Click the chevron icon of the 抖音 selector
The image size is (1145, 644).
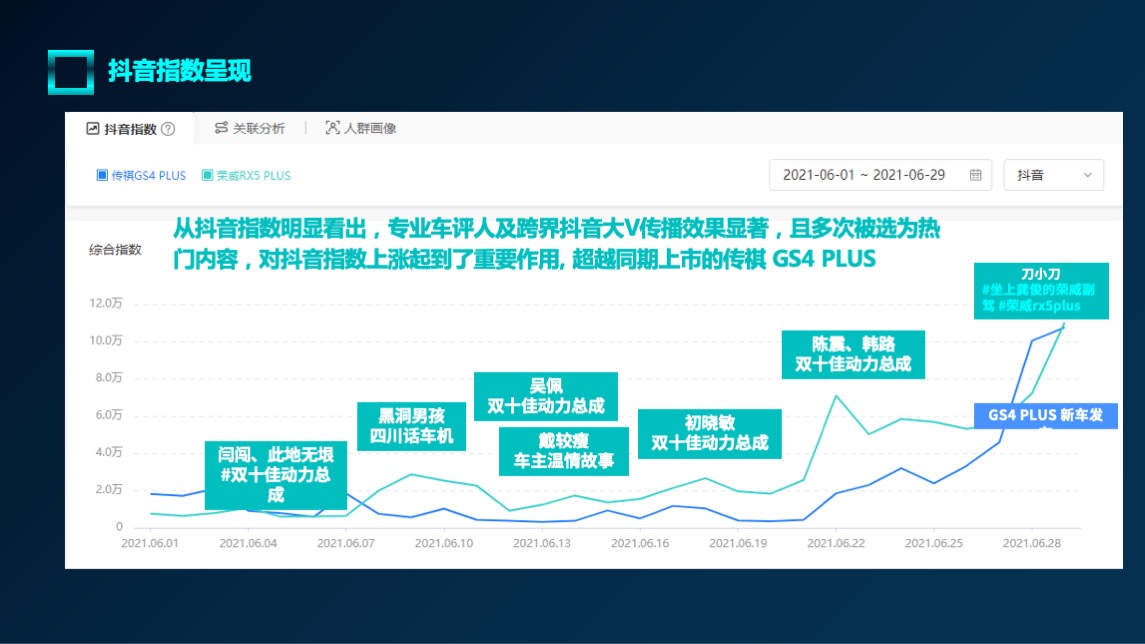click(x=1088, y=175)
